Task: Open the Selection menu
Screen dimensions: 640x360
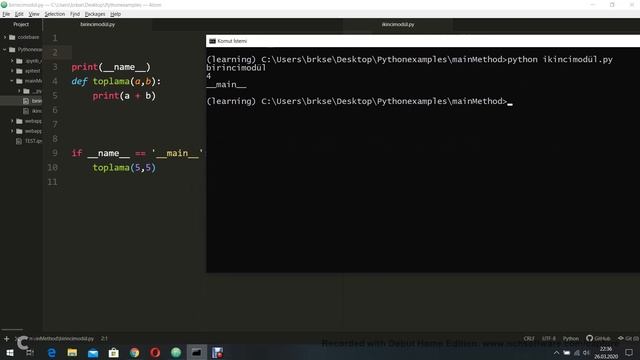Action: 55,14
